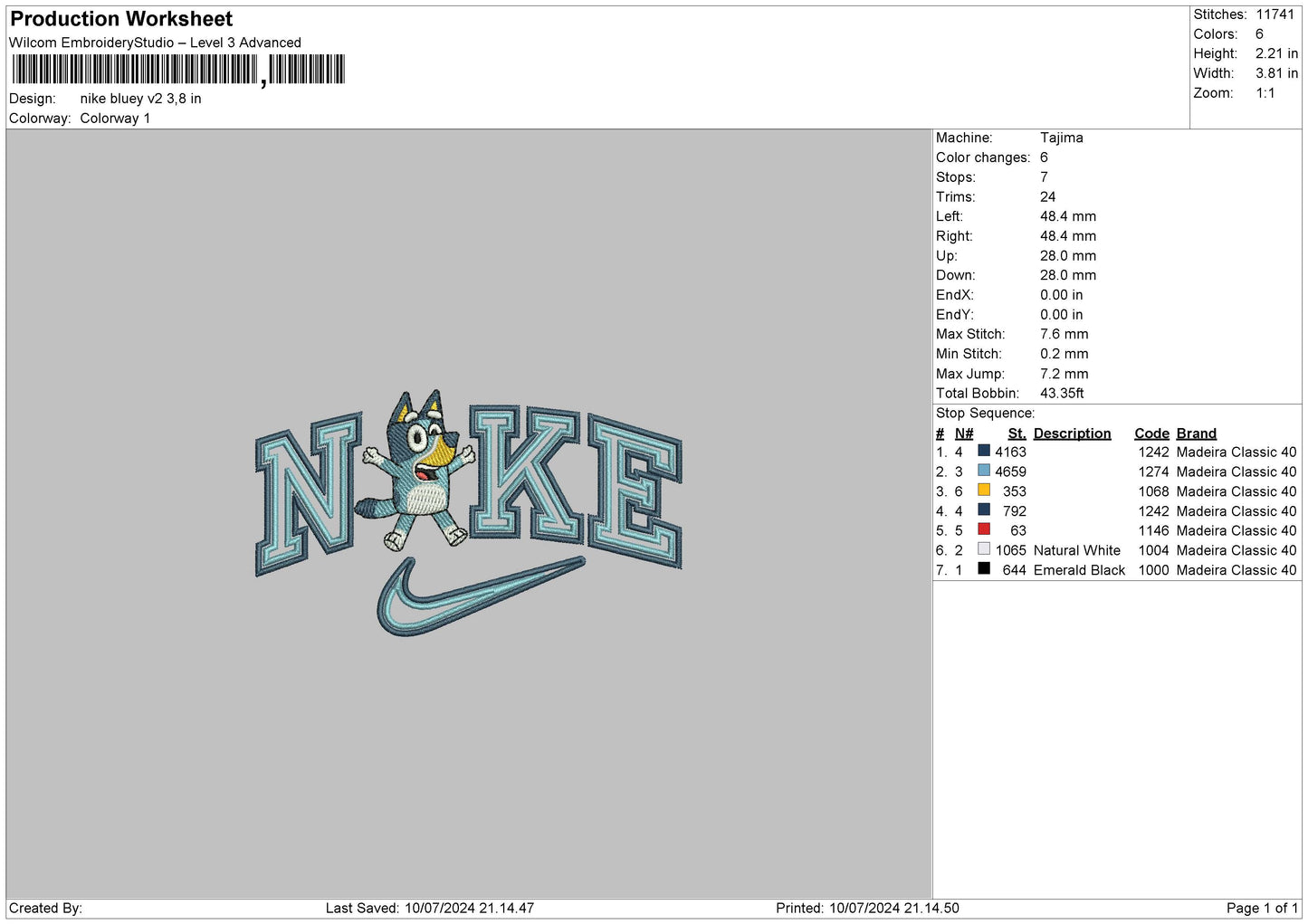Click the 'Natural White' description
This screenshot has width=1308, height=924.
(x=1077, y=550)
